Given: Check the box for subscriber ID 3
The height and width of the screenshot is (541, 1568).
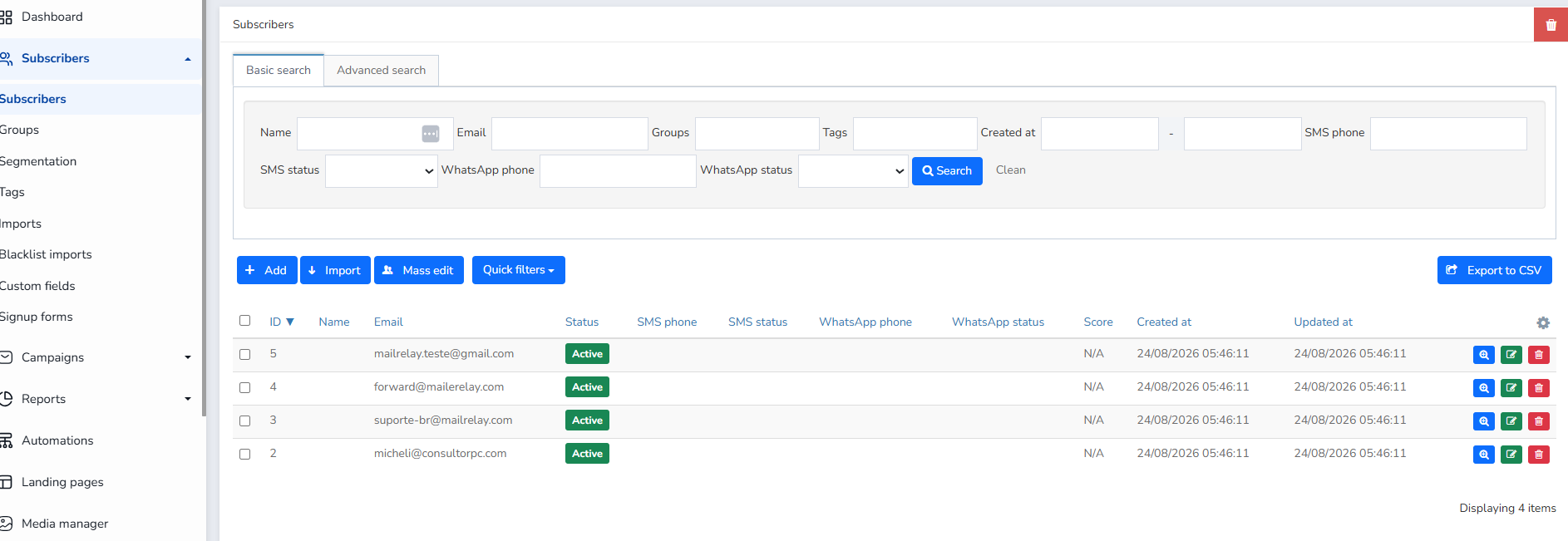Looking at the screenshot, I should 244,421.
